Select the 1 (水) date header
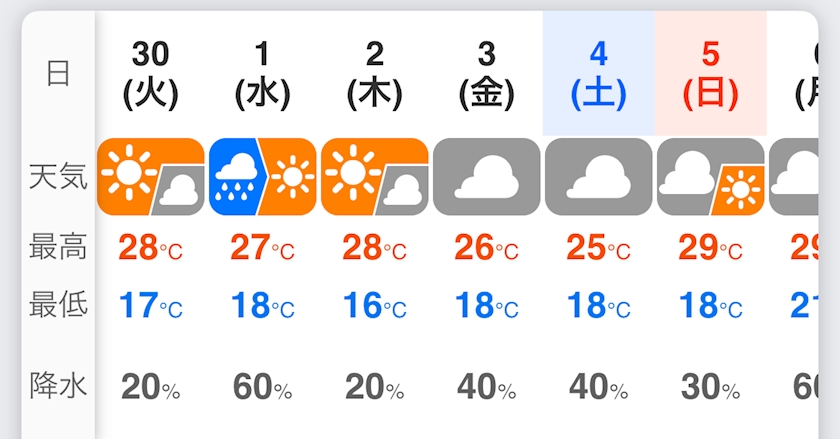Image resolution: width=840 pixels, height=439 pixels. tap(262, 74)
